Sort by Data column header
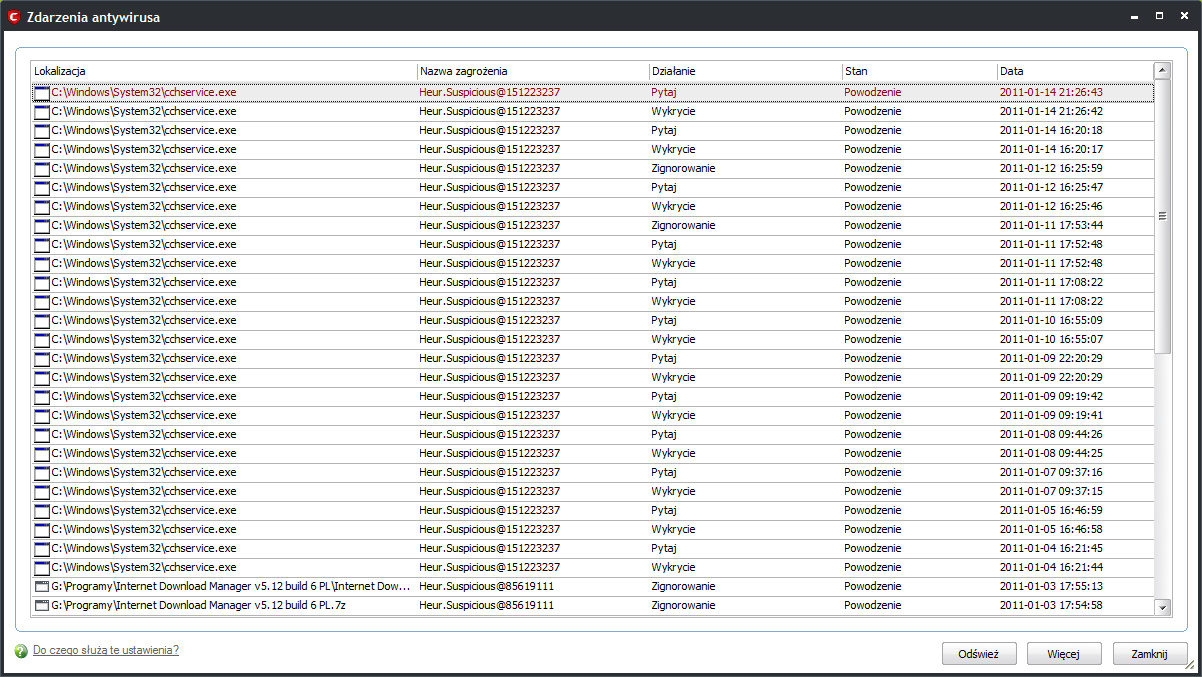This screenshot has height=677, width=1202. [1075, 71]
